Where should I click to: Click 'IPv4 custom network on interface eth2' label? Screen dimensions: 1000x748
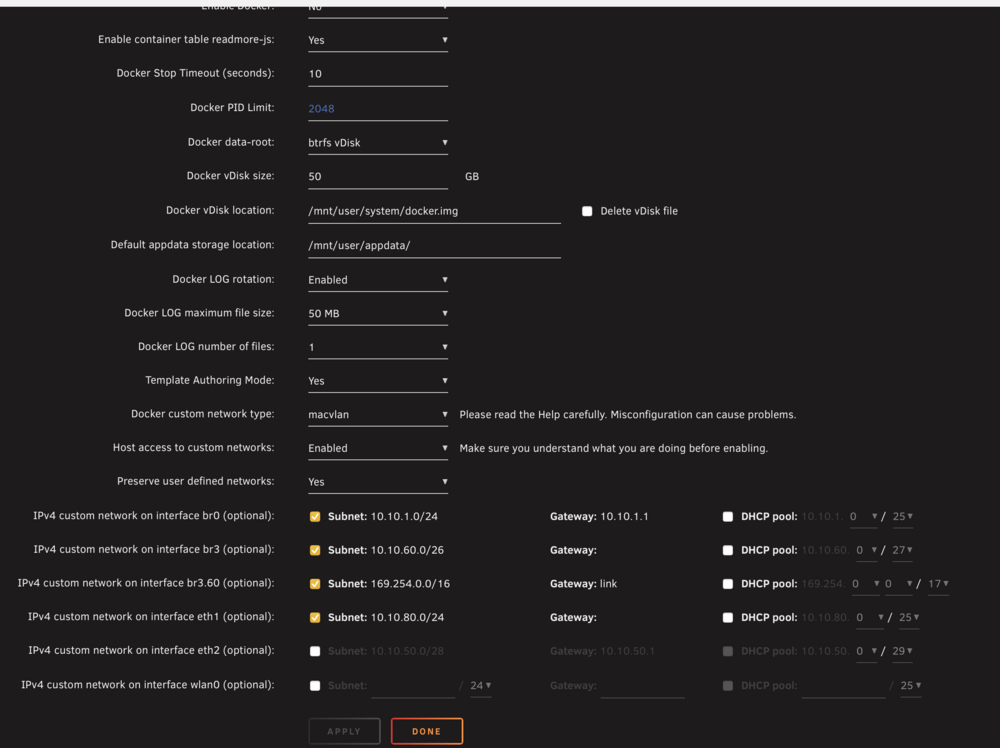(x=151, y=650)
